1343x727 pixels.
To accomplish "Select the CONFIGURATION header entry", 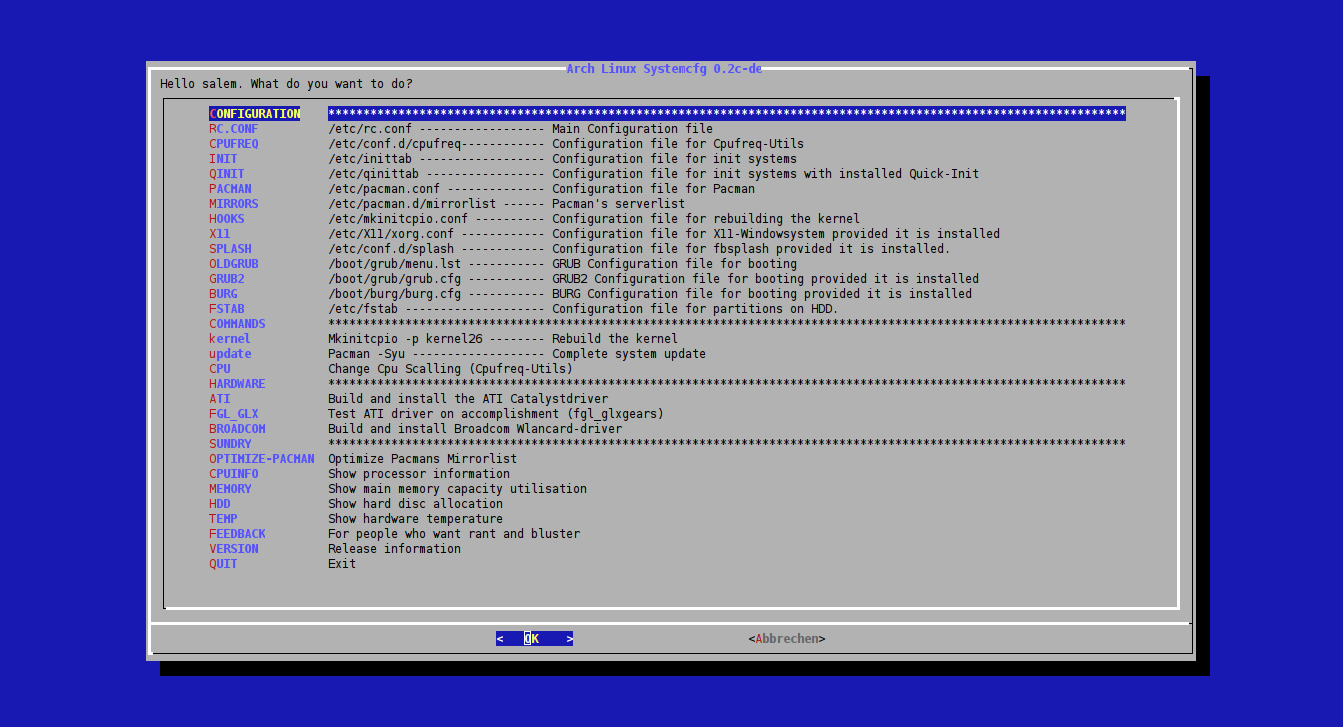I will 254,114.
